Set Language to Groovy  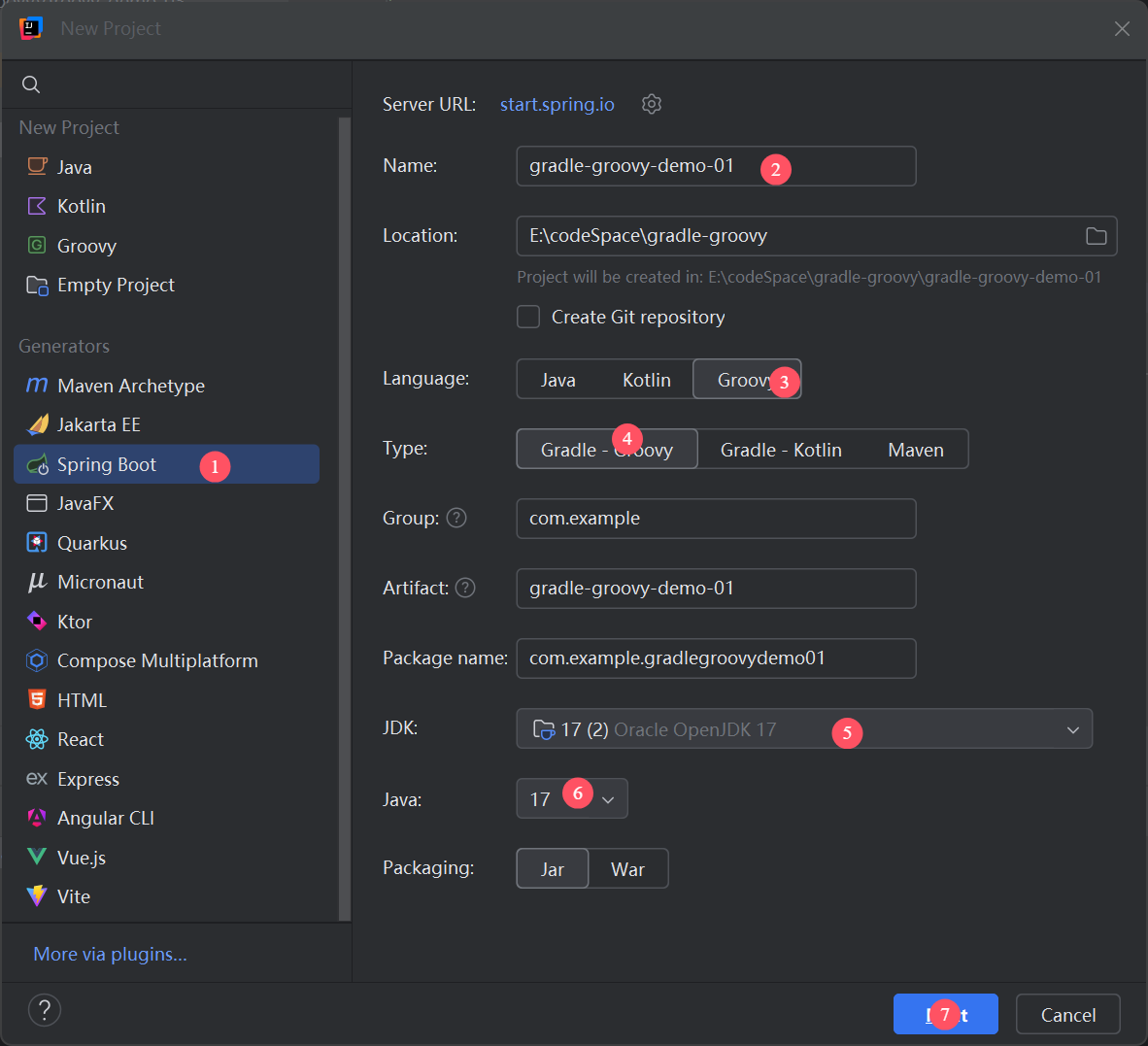tap(747, 379)
